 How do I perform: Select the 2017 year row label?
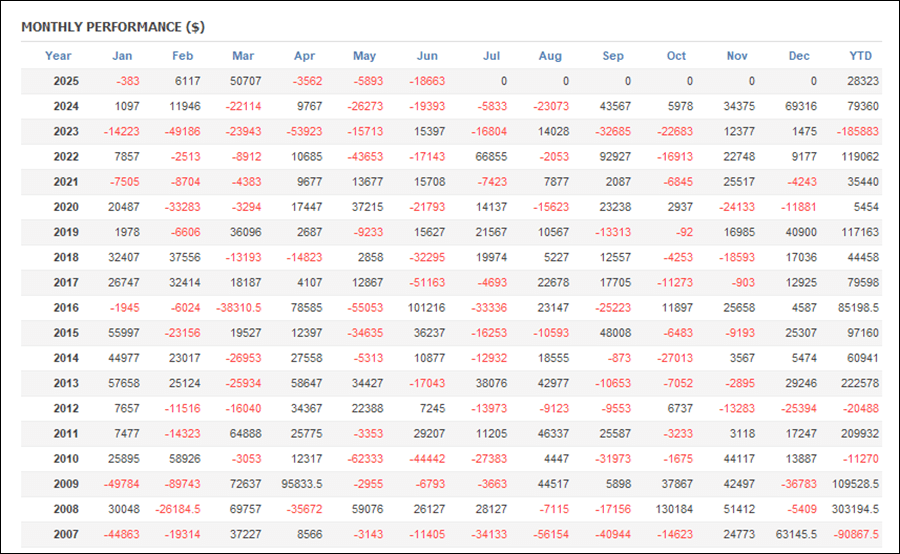tap(66, 282)
